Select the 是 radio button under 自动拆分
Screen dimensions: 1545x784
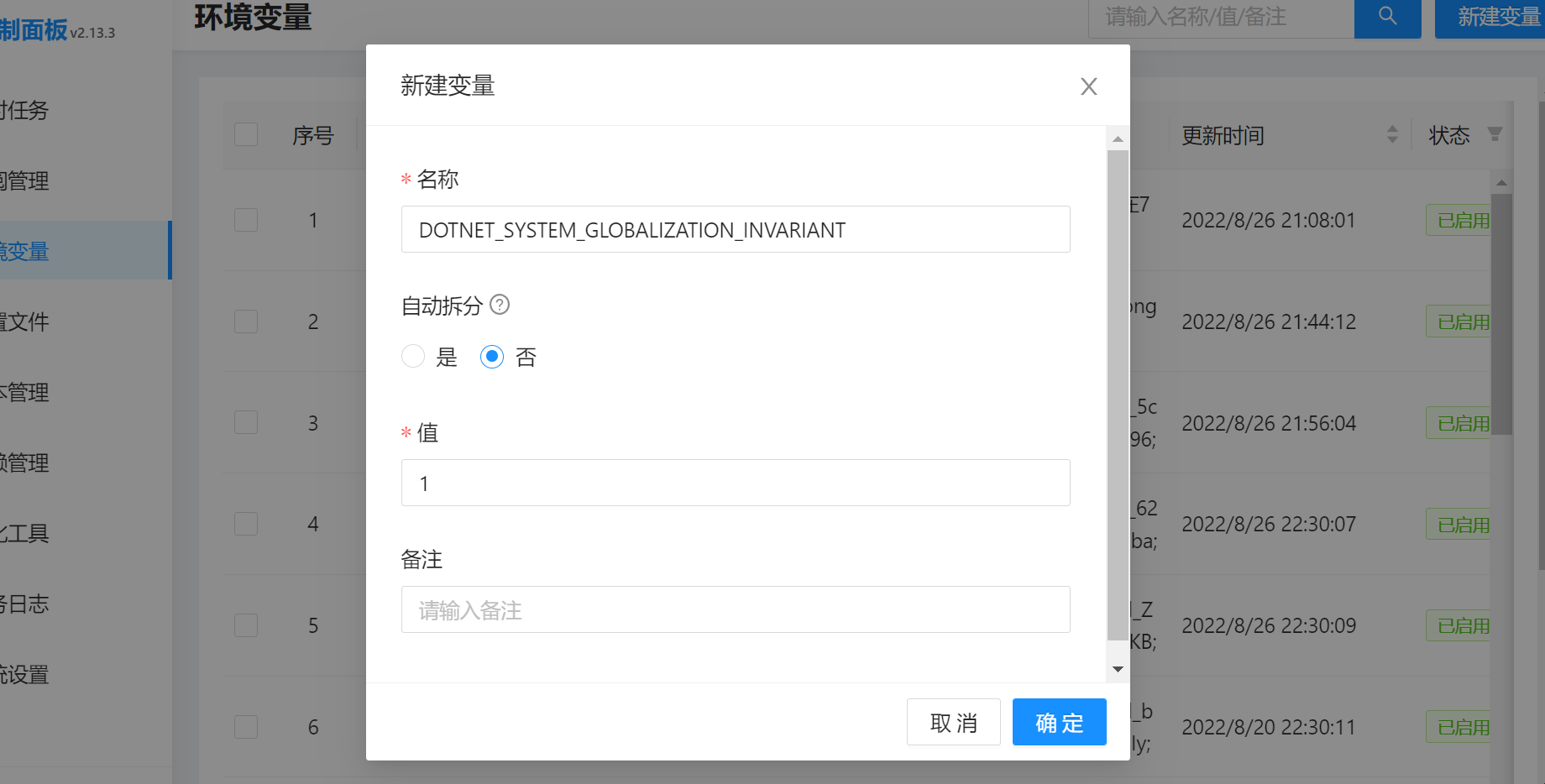pos(413,356)
